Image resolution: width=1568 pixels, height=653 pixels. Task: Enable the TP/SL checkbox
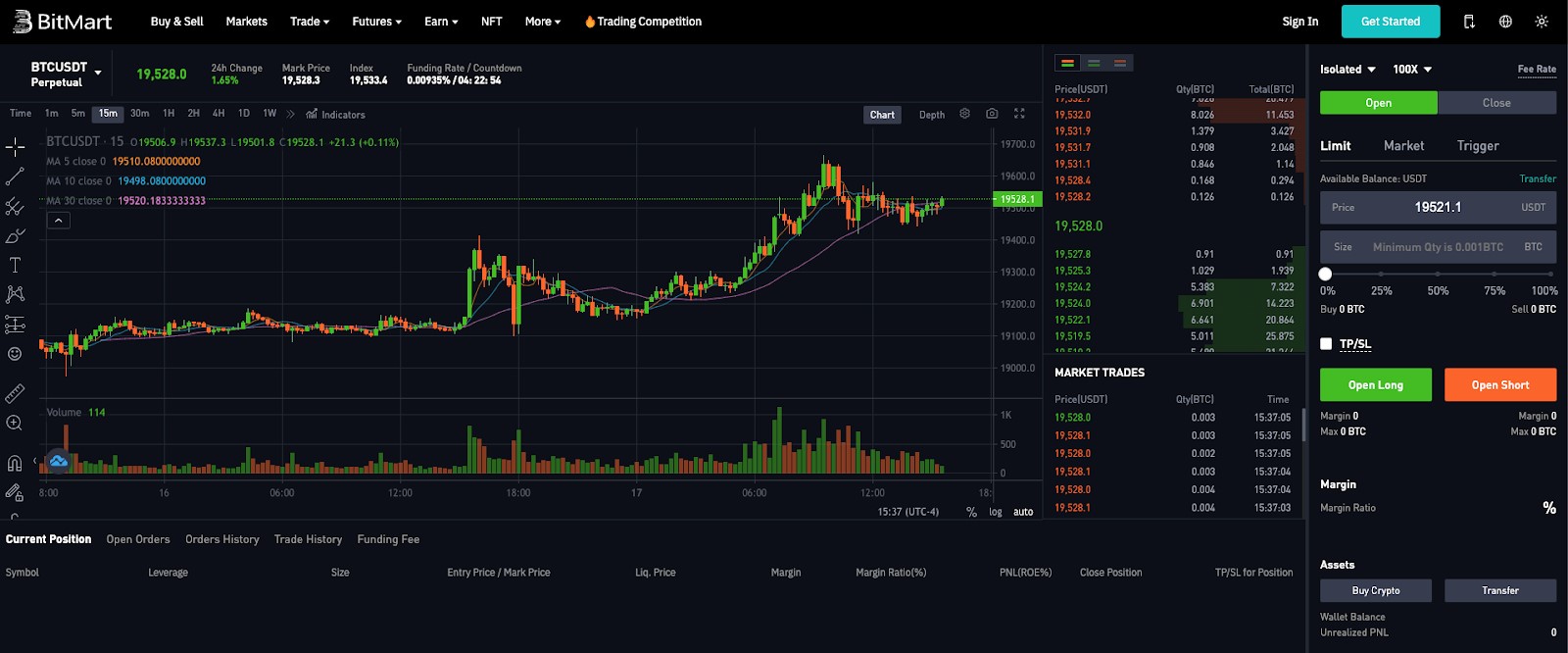pos(1326,344)
